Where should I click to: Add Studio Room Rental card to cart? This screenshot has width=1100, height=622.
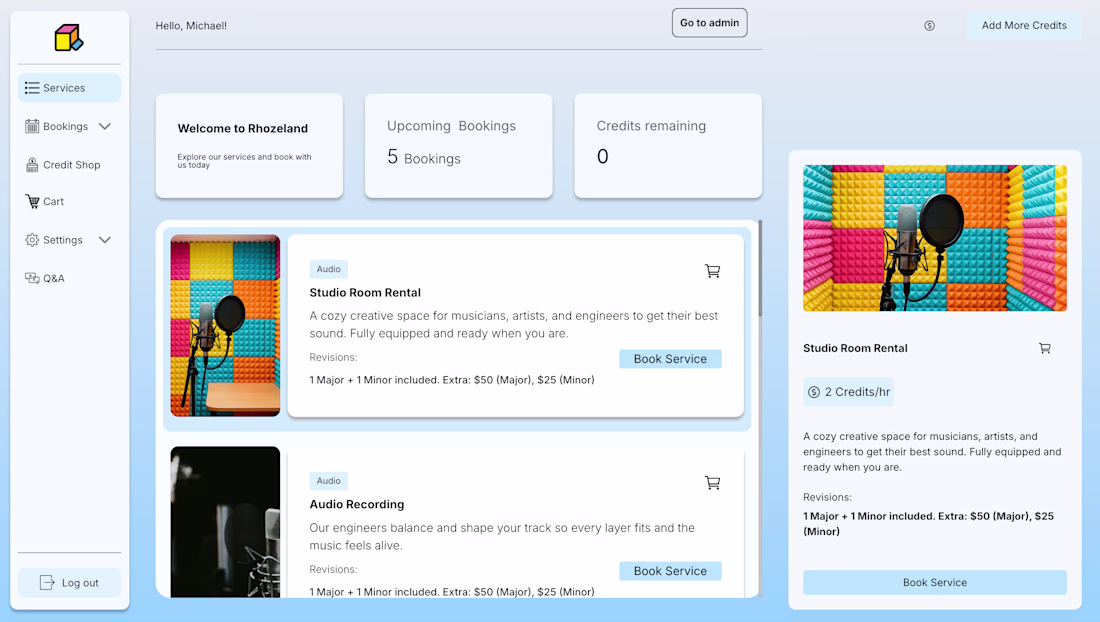(712, 271)
